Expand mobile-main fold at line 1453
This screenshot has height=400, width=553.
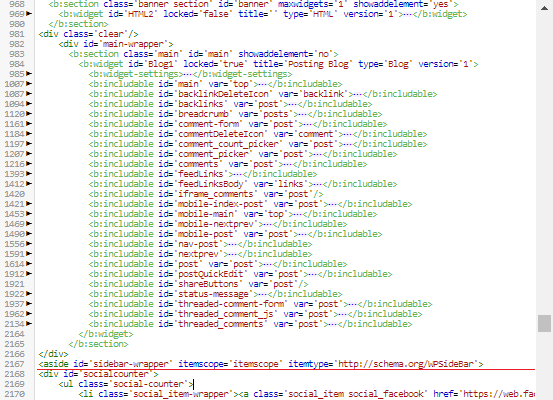[x=29, y=214]
